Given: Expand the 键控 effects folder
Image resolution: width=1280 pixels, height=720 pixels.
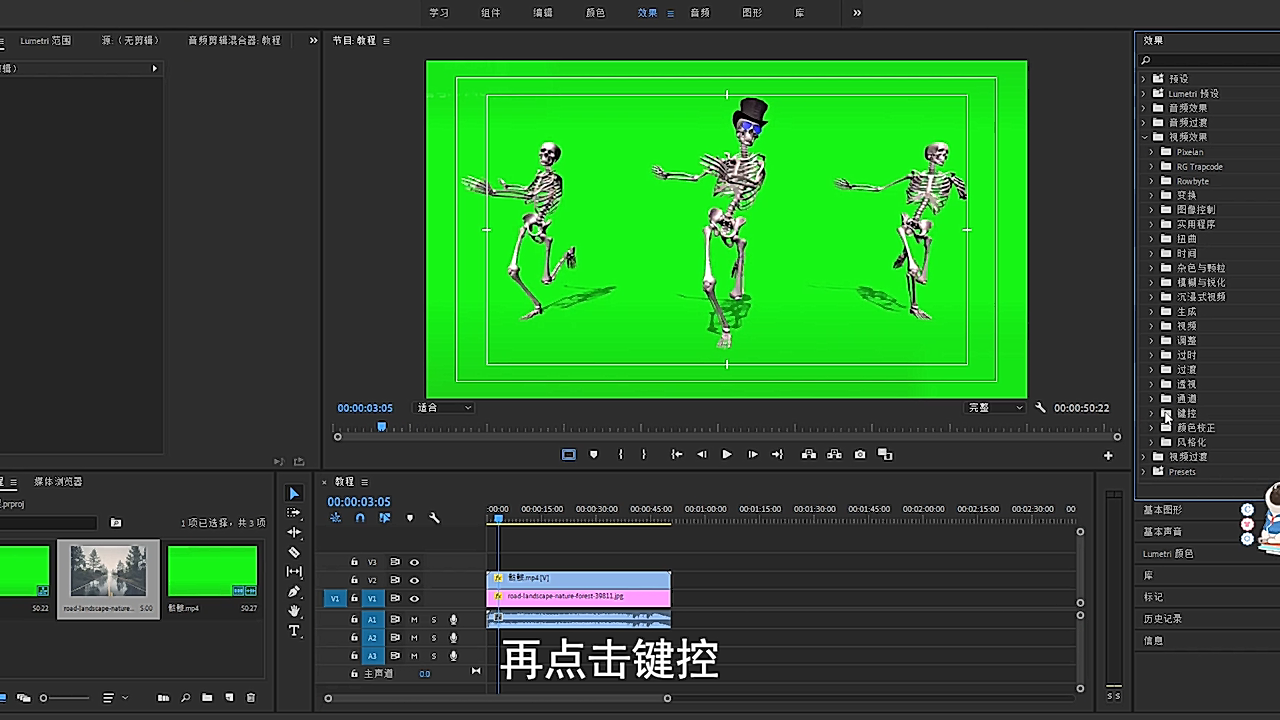Looking at the screenshot, I should click(1151, 413).
